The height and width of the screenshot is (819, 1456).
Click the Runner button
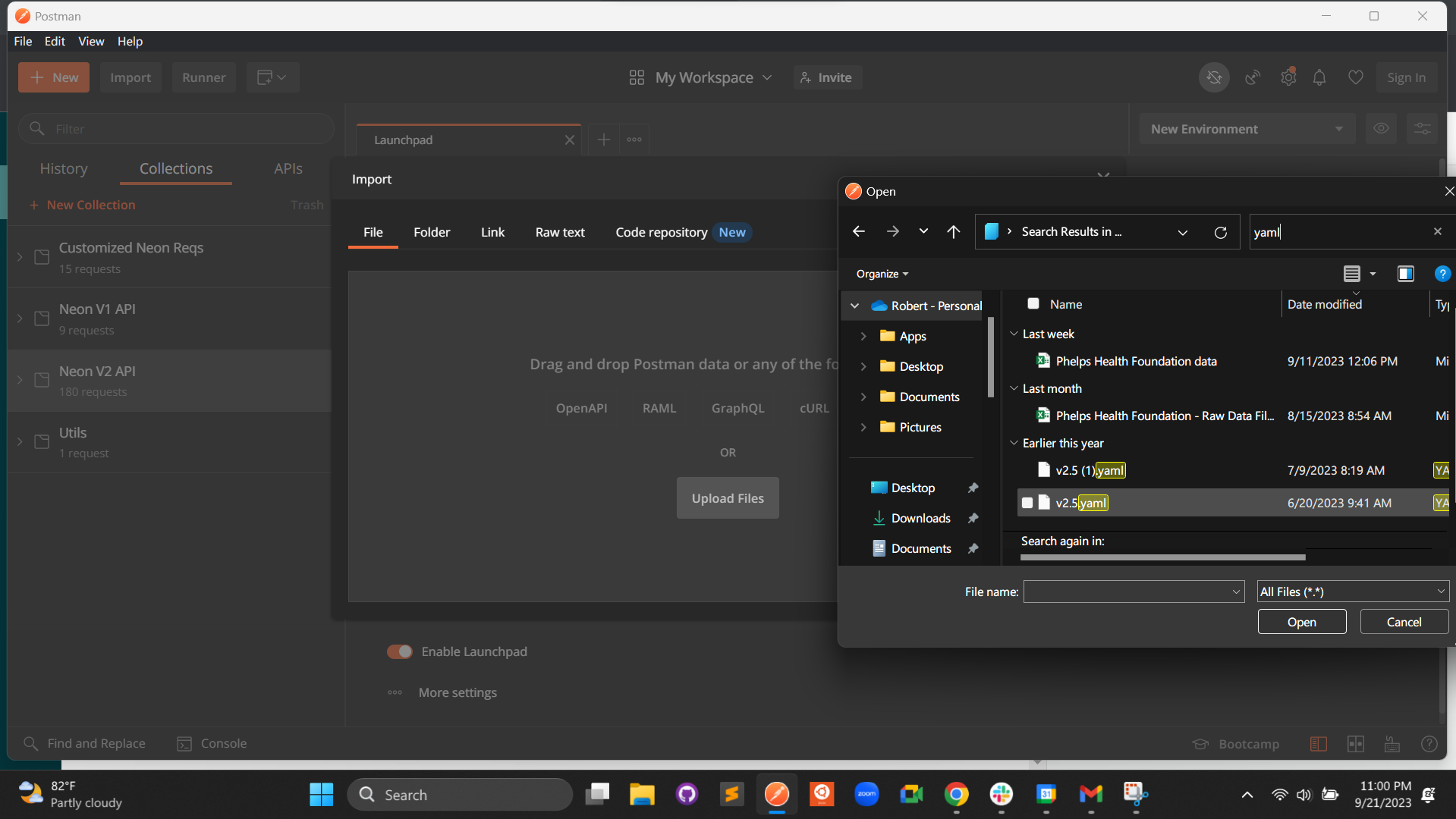[204, 77]
